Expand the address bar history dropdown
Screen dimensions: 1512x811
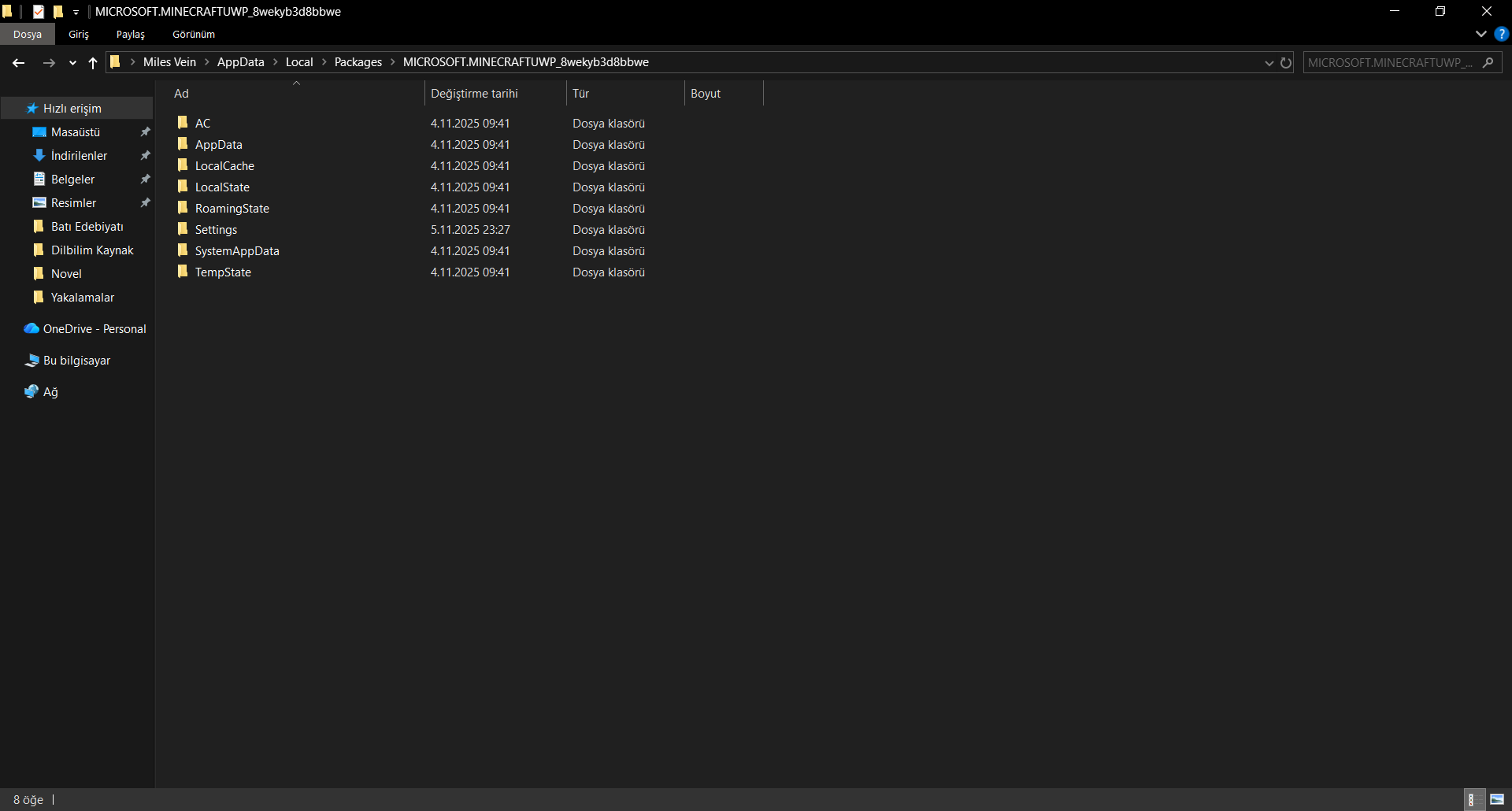pyautogui.click(x=1268, y=63)
